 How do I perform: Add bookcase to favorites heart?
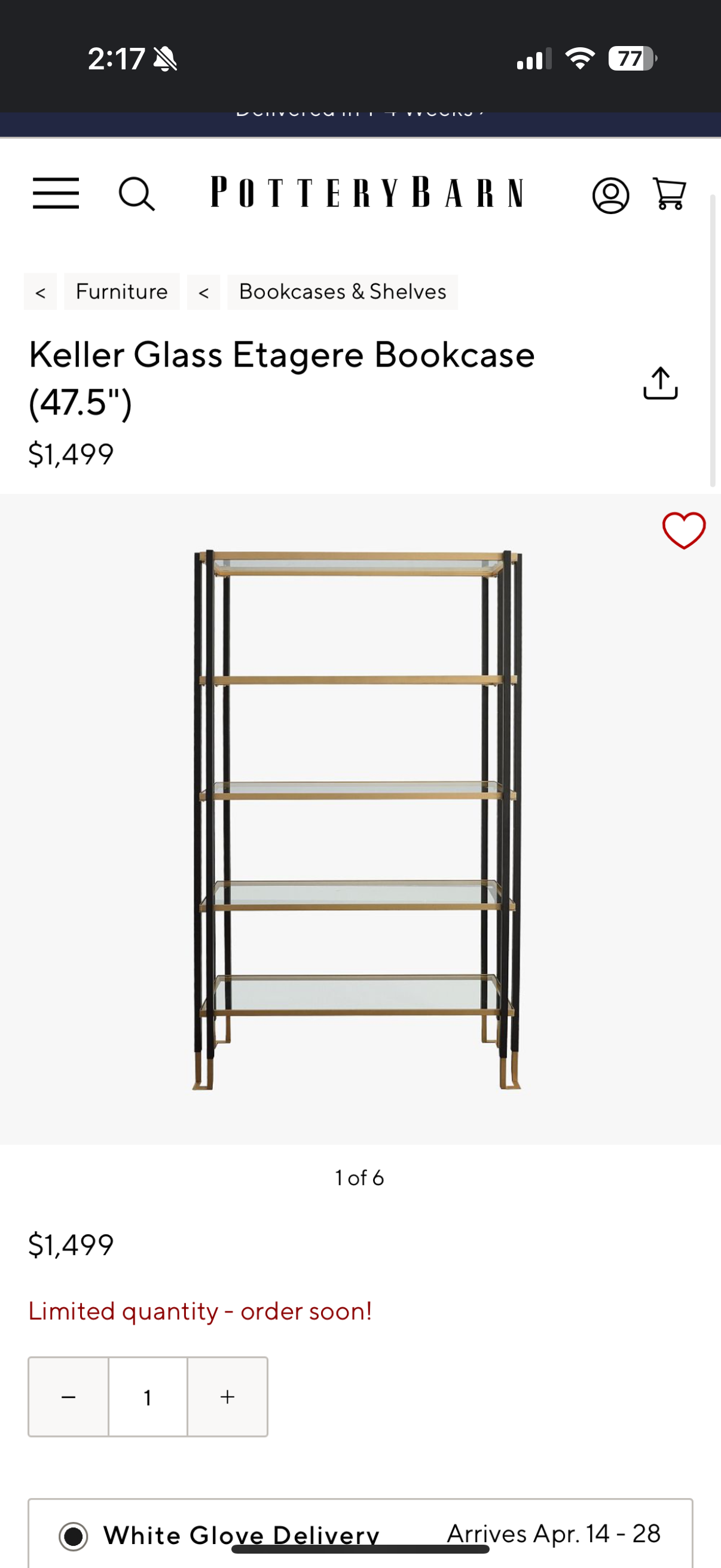coord(684,530)
